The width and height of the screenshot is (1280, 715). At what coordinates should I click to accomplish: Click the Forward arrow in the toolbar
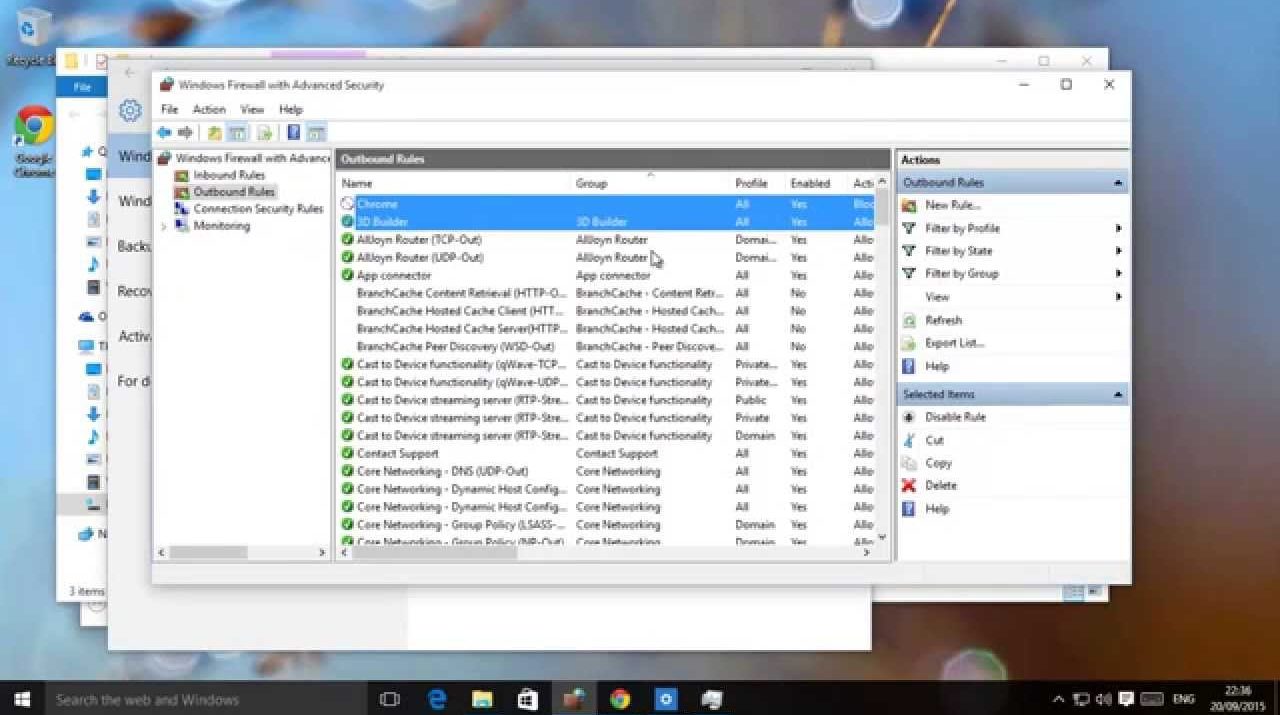point(185,133)
